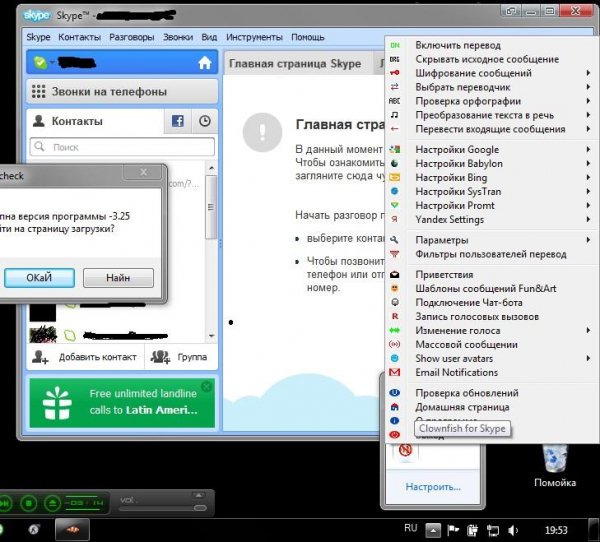Click the network icon in system tray

(493, 530)
